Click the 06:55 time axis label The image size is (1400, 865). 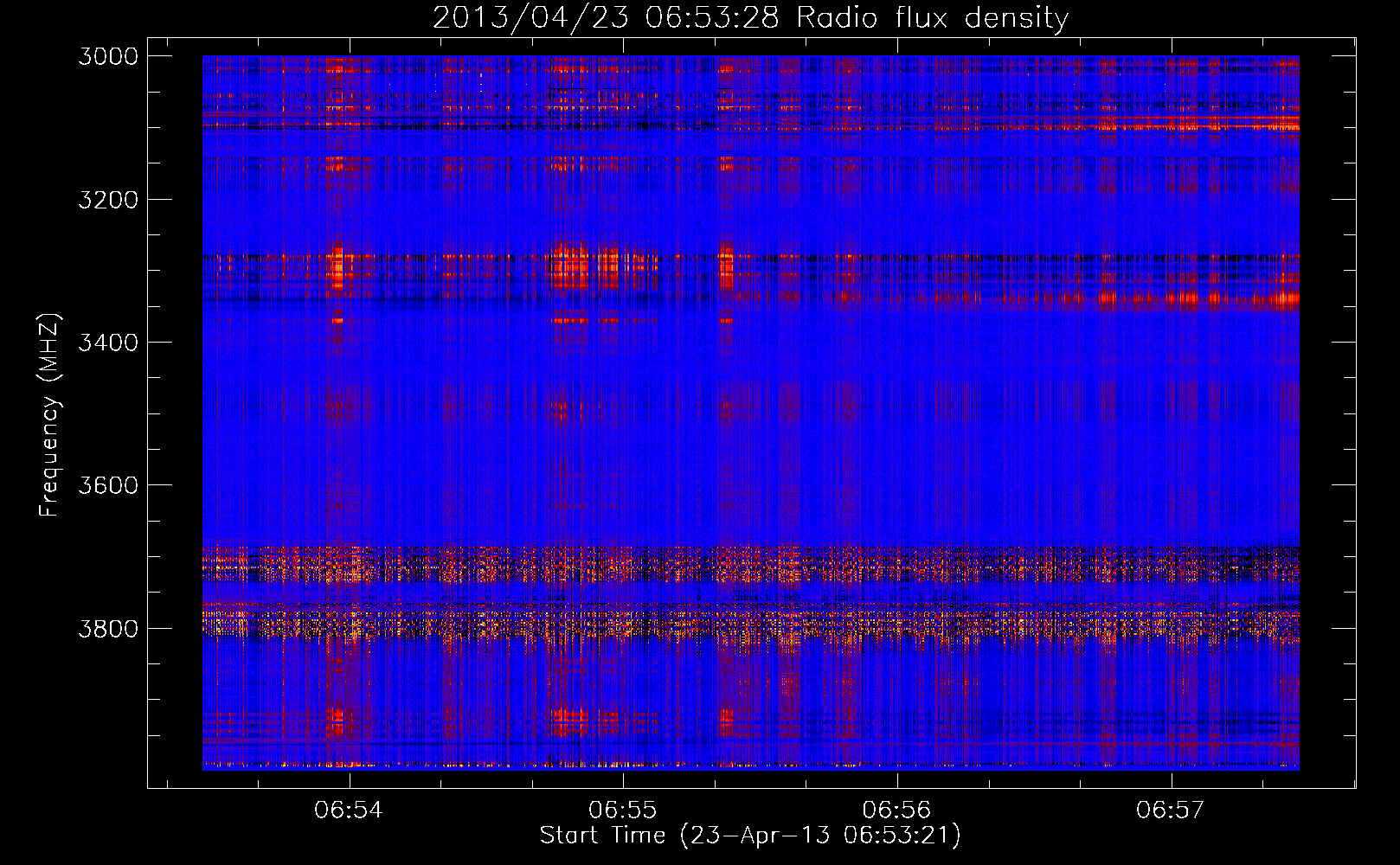(x=623, y=811)
